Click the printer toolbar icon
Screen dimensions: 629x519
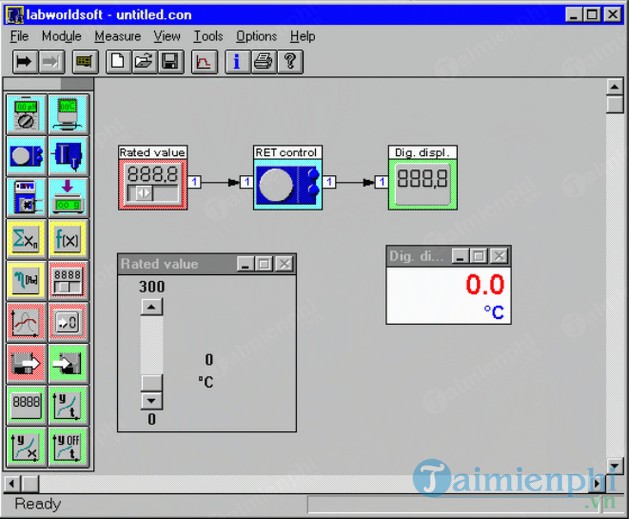(x=264, y=61)
